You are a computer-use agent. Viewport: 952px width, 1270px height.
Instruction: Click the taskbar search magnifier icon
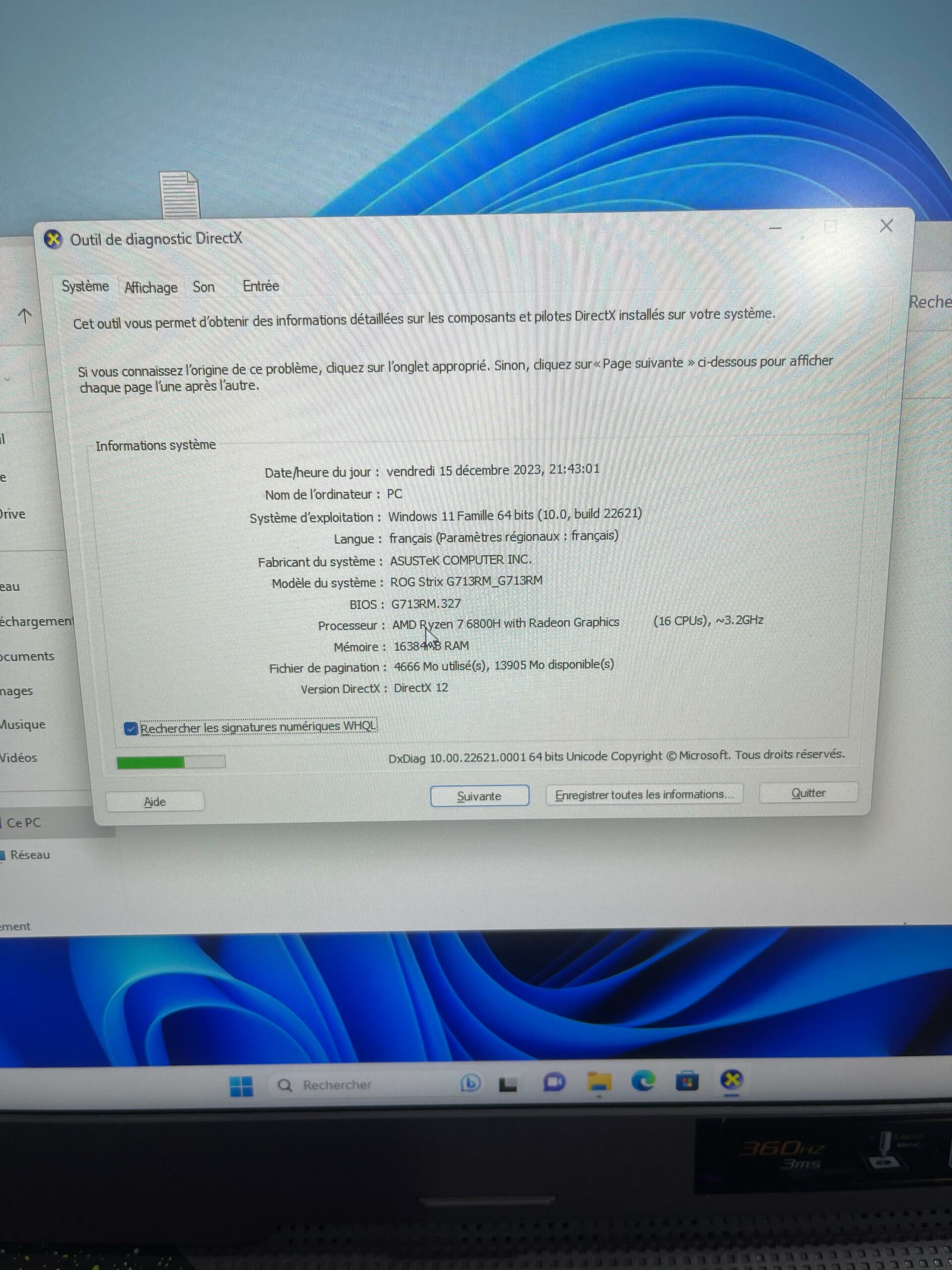[285, 1085]
